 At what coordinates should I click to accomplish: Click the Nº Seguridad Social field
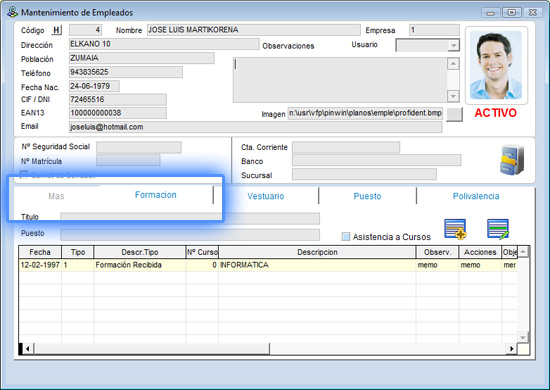(139, 147)
